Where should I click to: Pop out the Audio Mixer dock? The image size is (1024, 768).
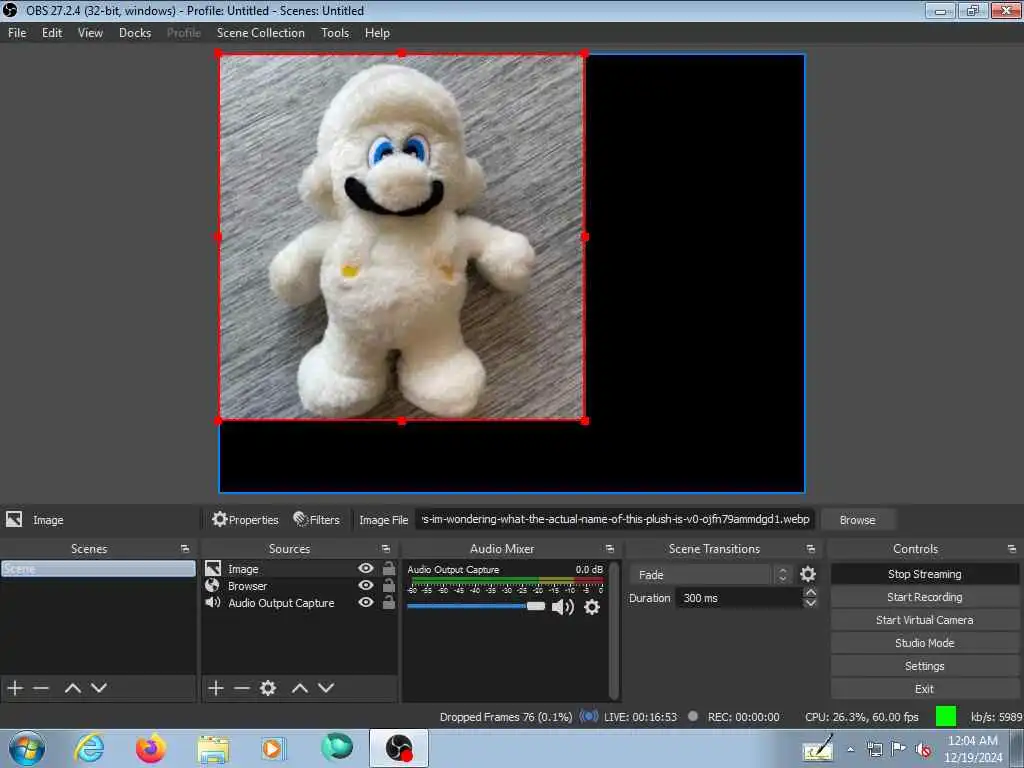[610, 549]
